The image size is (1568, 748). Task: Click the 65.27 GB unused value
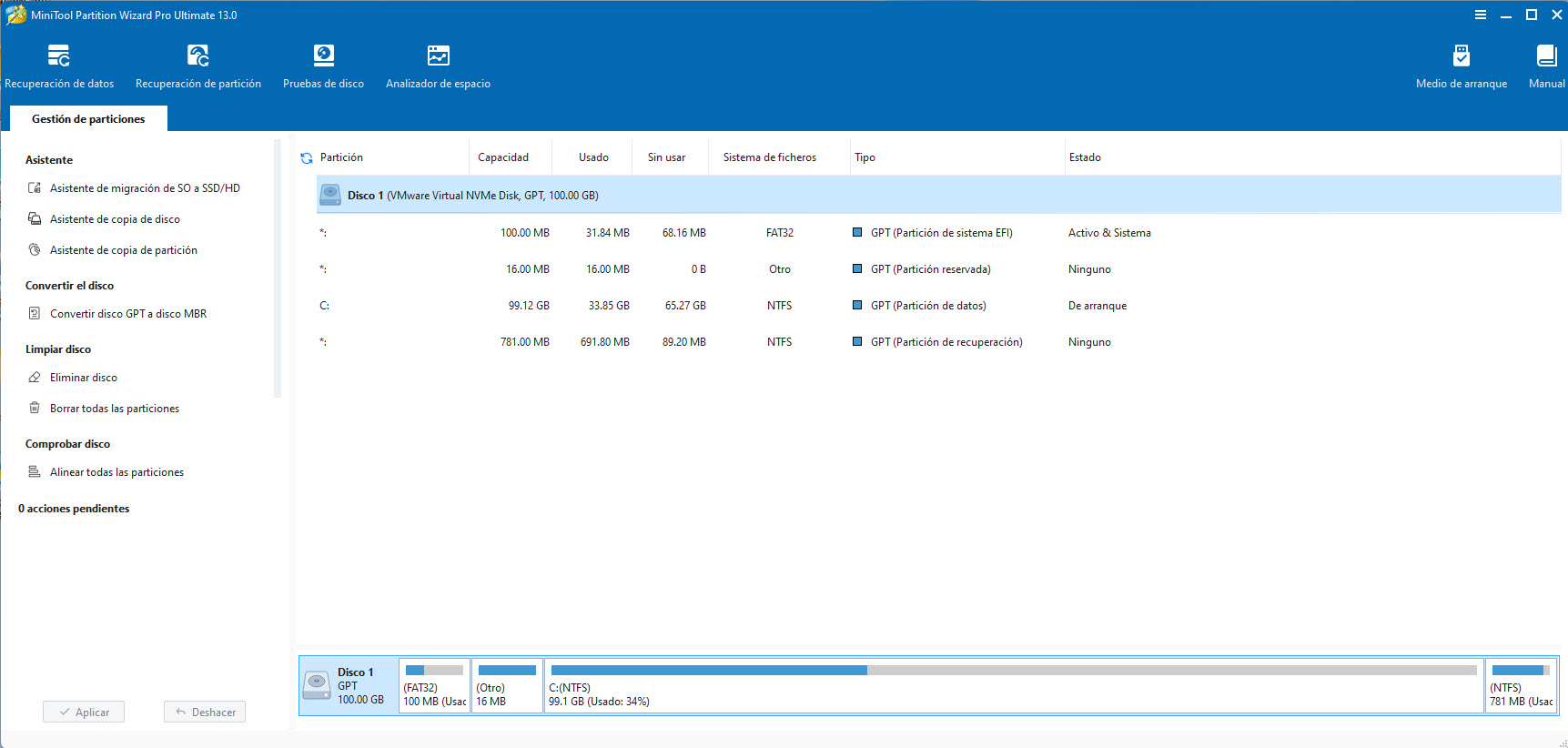[x=685, y=306]
